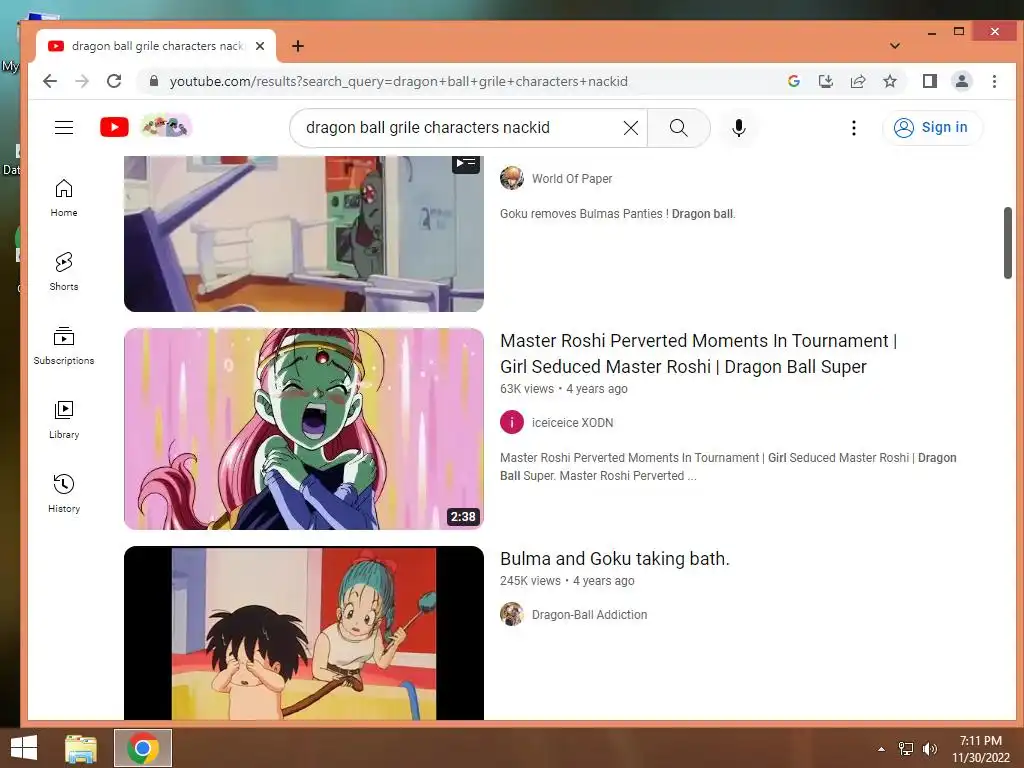Open the World Of Paper channel avatar
This screenshot has height=768, width=1024.
(x=512, y=178)
